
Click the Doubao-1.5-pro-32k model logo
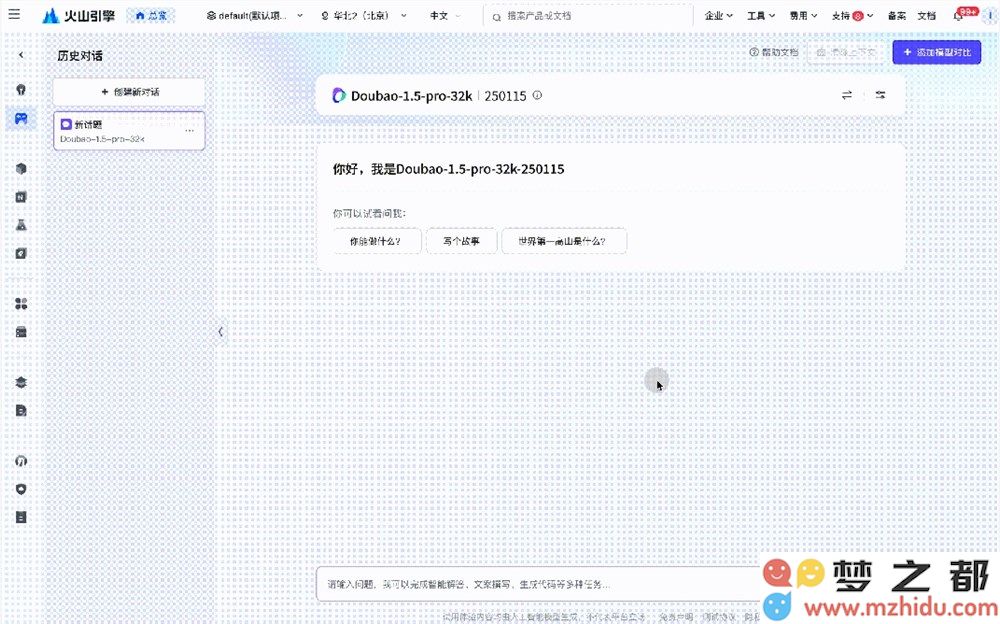pyautogui.click(x=339, y=96)
